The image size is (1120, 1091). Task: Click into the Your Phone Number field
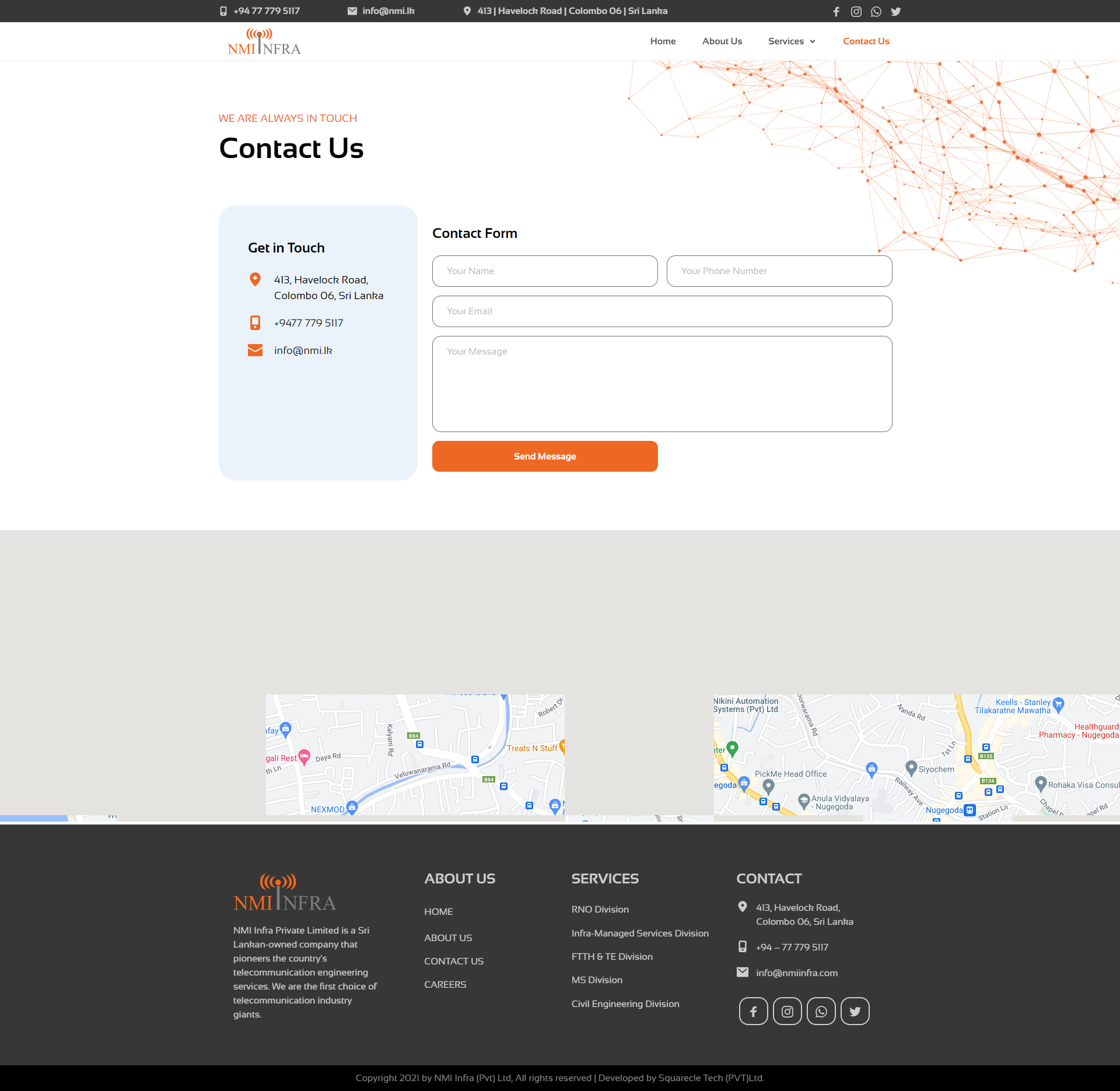point(779,271)
